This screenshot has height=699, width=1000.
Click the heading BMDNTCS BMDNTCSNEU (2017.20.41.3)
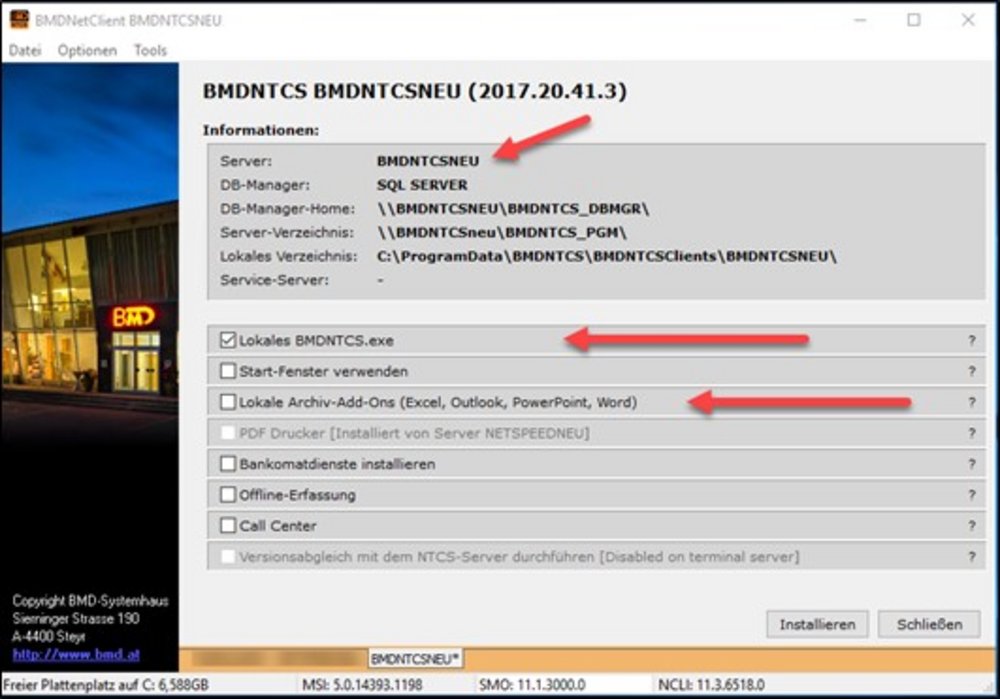click(x=415, y=91)
